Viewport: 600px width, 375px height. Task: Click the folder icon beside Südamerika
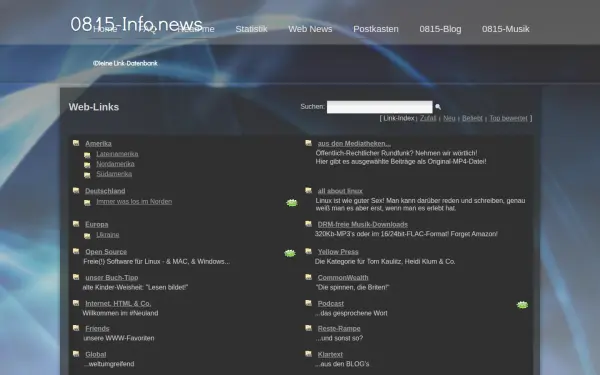[x=87, y=175]
